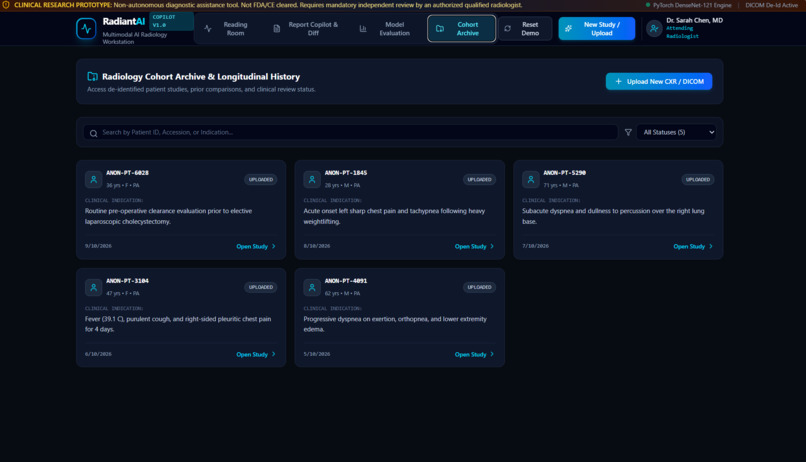Click the RadiantAI pulse logo icon
Image resolution: width=806 pixels, height=462 pixels.
coord(86,28)
